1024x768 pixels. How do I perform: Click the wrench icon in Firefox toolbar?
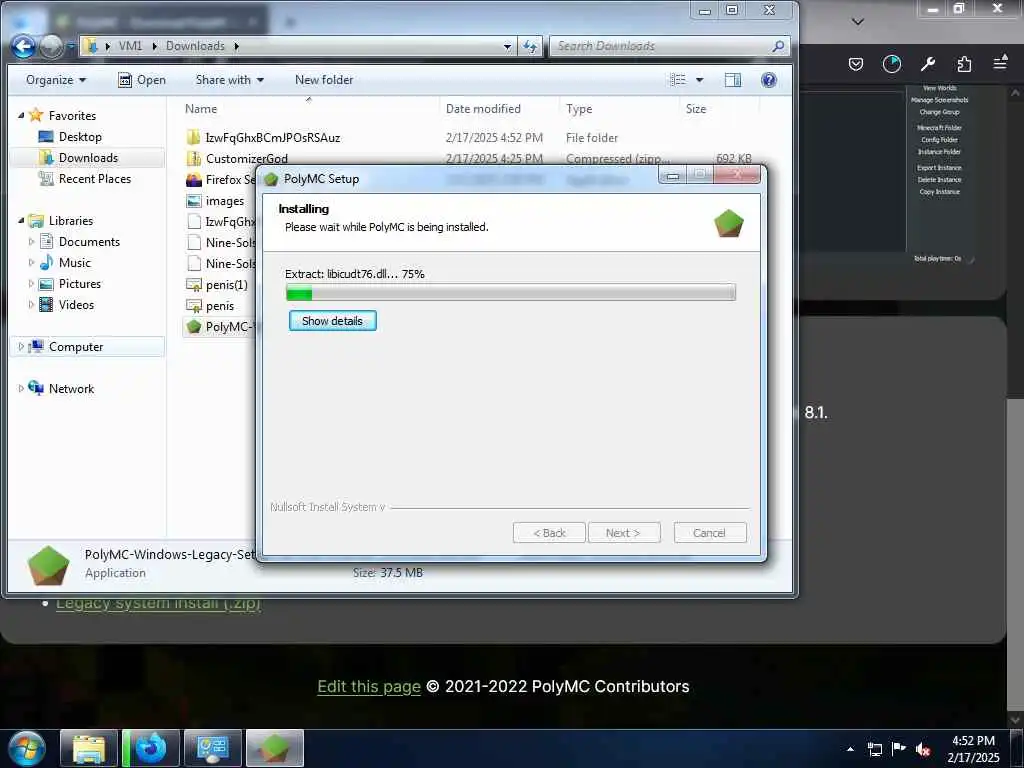927,63
